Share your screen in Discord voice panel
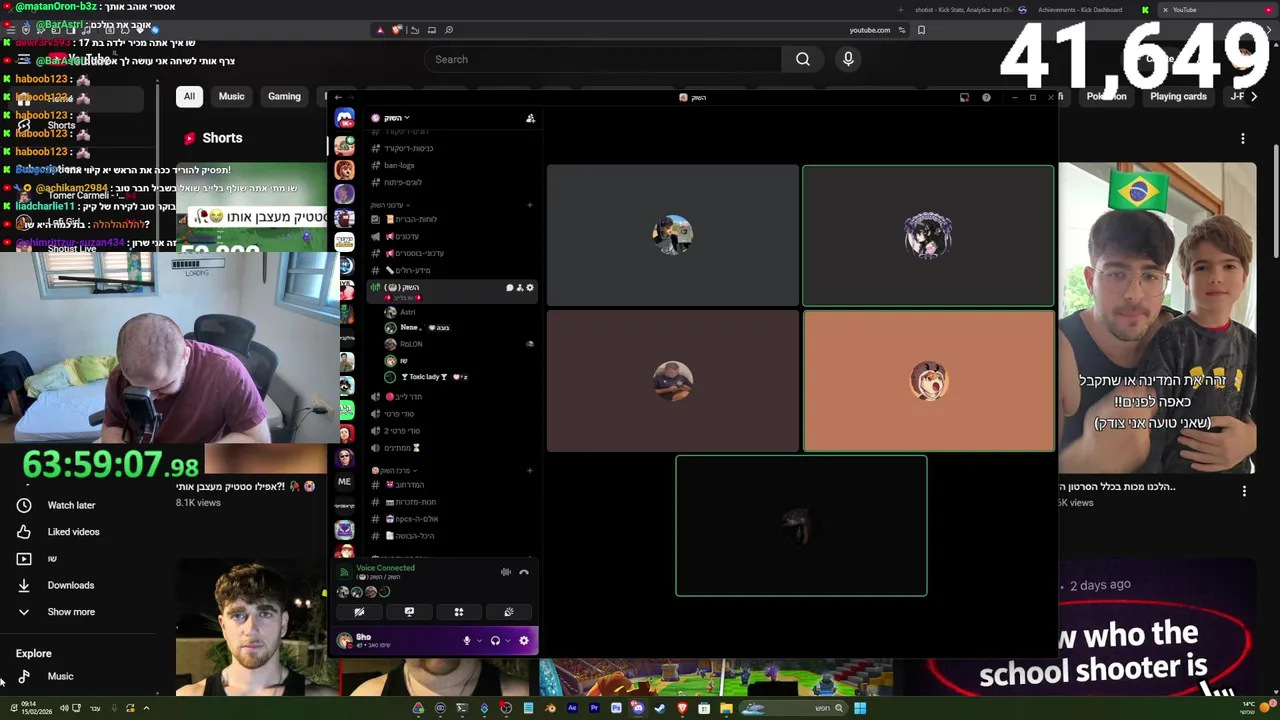 click(409, 612)
